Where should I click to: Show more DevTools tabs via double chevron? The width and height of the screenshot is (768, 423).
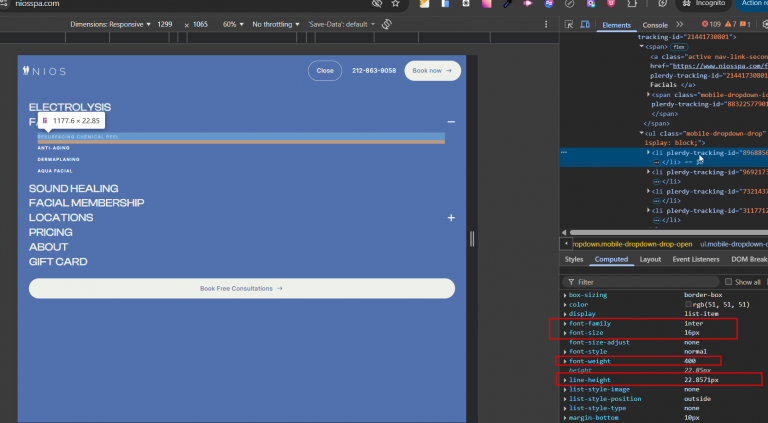[679, 24]
